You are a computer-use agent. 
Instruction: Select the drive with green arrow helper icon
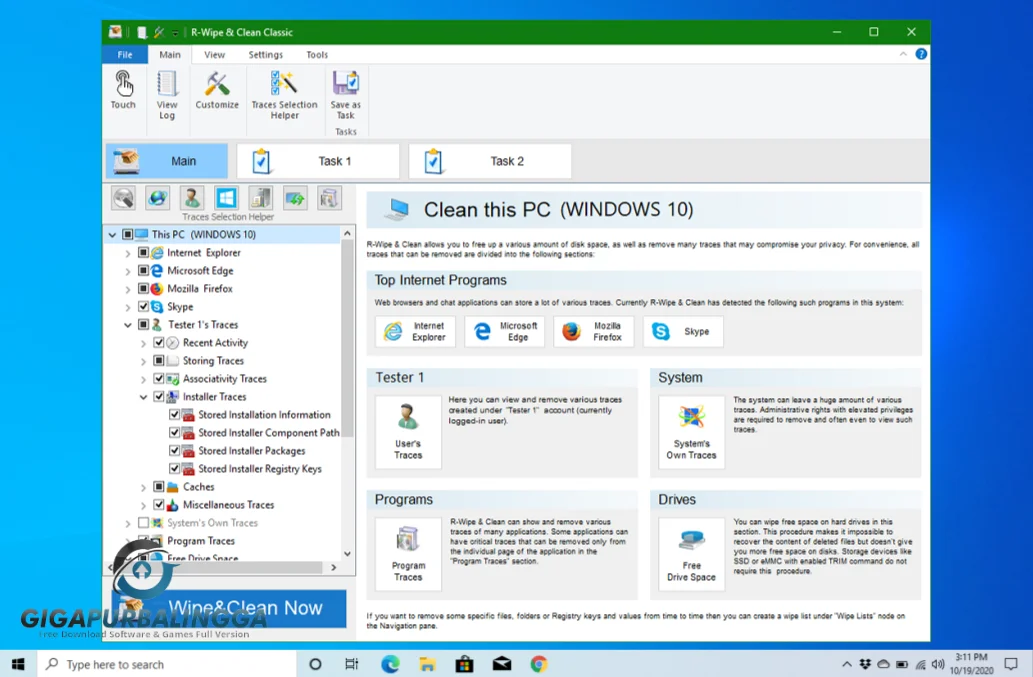294,198
